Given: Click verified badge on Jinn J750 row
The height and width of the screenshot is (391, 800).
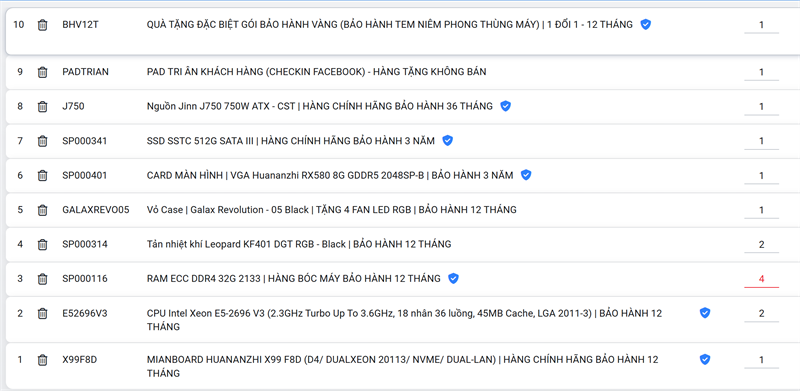Looking at the screenshot, I should [x=505, y=106].
